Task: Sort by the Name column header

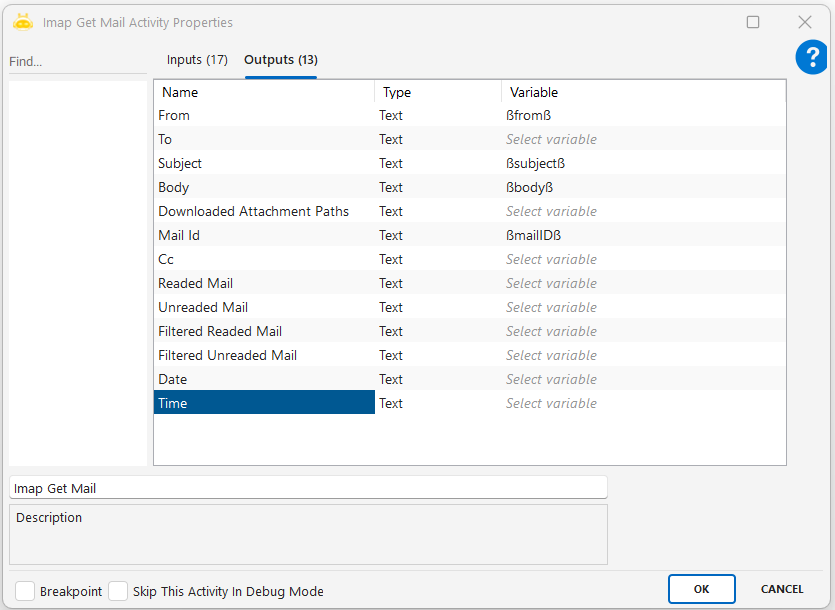Action: 265,92
